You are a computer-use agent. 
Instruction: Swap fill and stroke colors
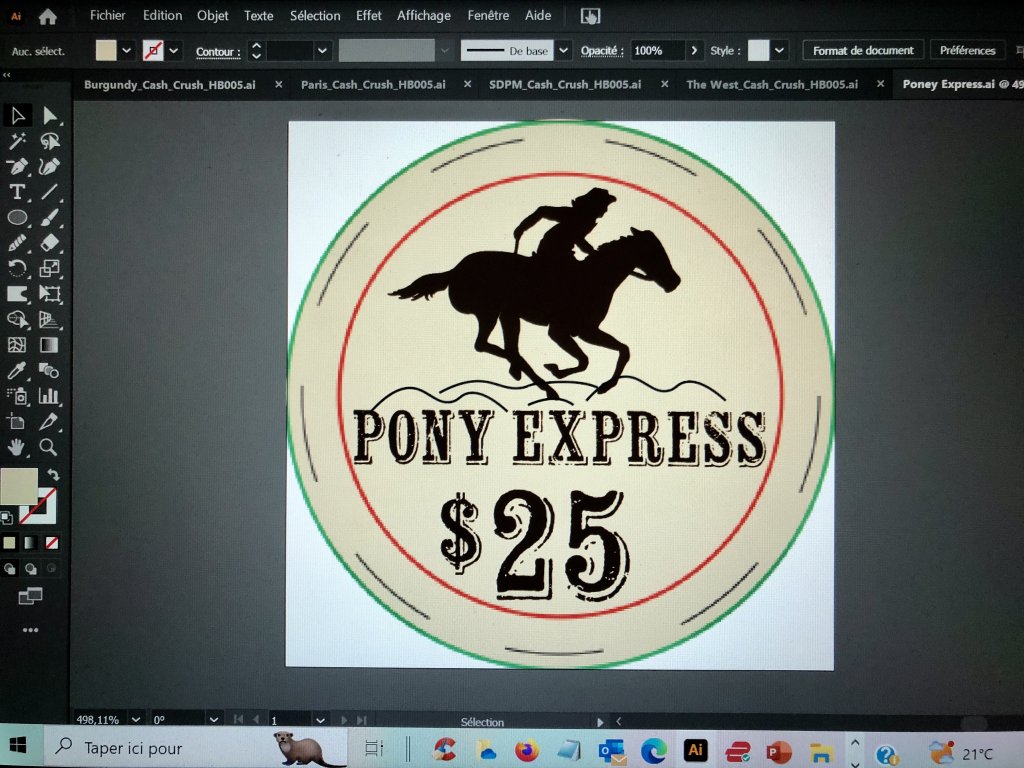point(53,475)
